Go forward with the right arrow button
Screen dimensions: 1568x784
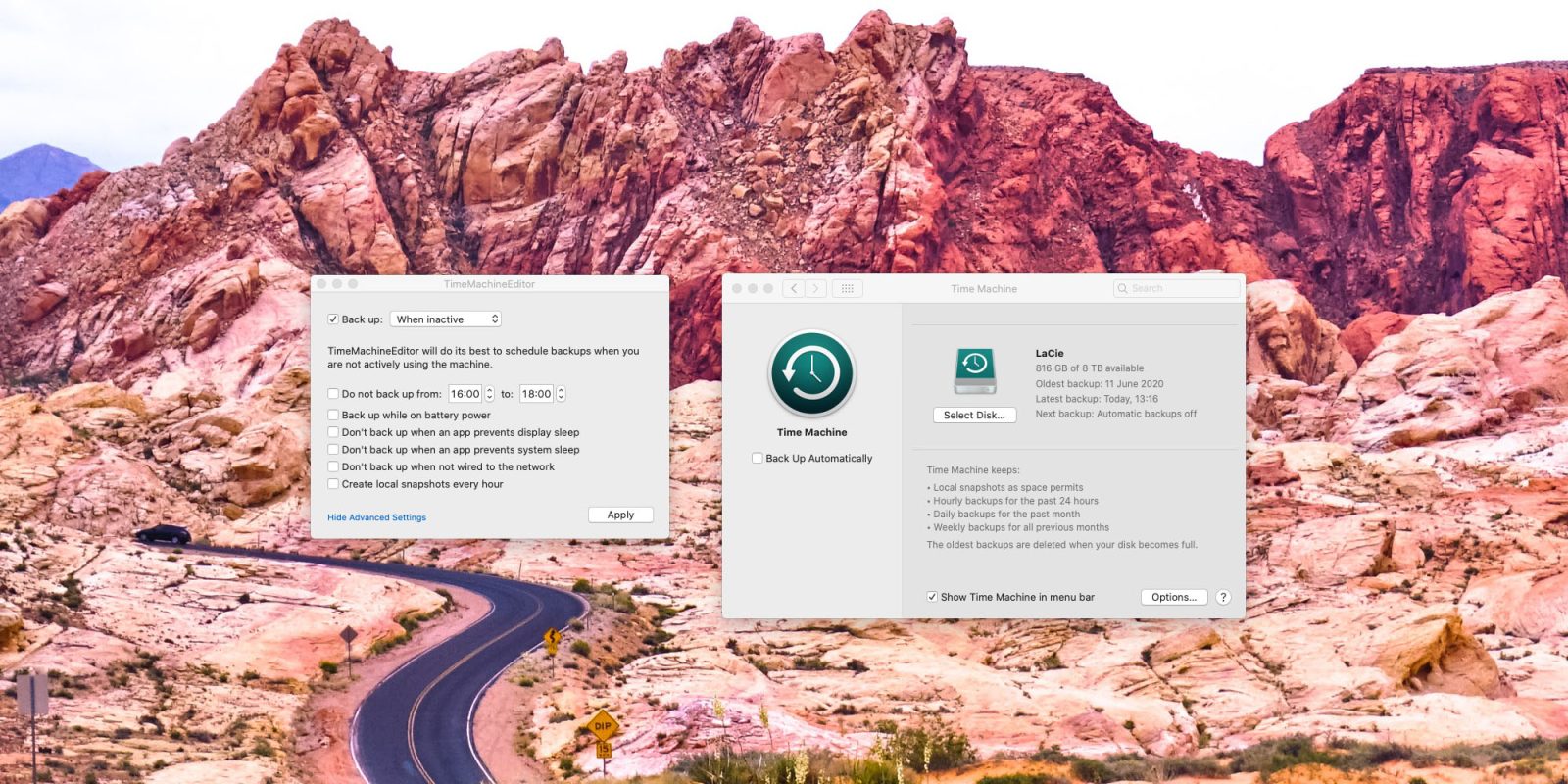tap(815, 288)
